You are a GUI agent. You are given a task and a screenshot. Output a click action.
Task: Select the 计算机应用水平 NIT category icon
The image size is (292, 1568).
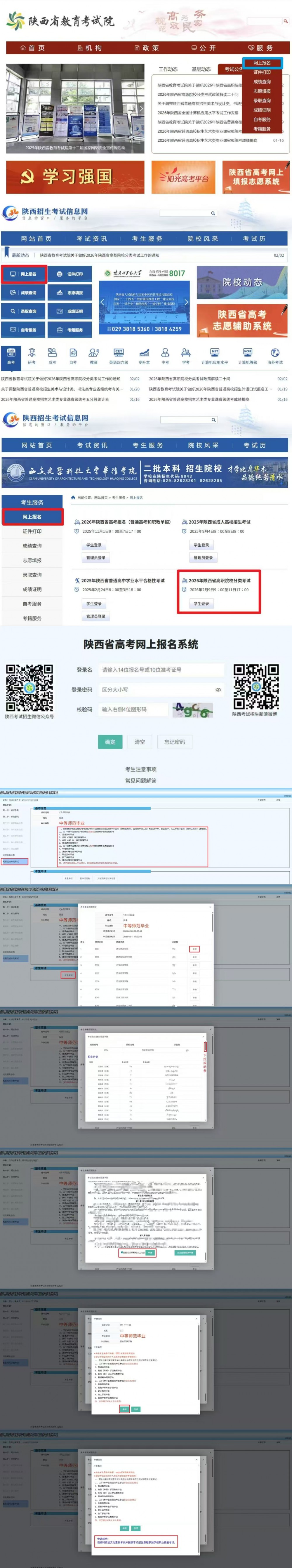click(x=214, y=357)
